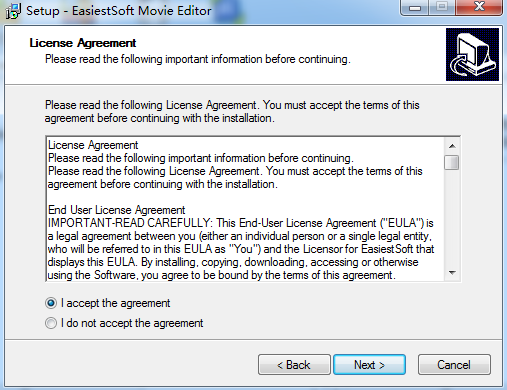Click the empty scrollbar track below the thumb
Image resolution: width=507 pixels, height=390 pixels.
pyautogui.click(x=452, y=218)
